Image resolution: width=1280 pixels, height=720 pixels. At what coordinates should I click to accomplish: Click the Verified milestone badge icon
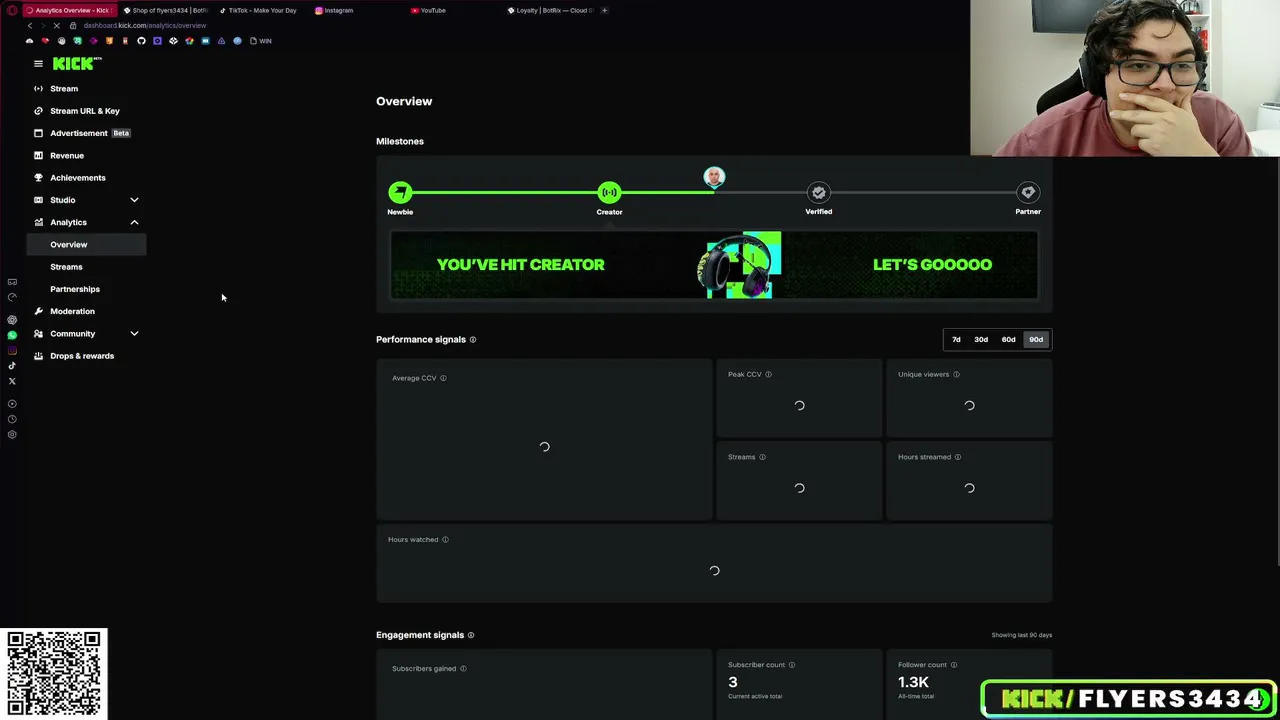(x=819, y=192)
